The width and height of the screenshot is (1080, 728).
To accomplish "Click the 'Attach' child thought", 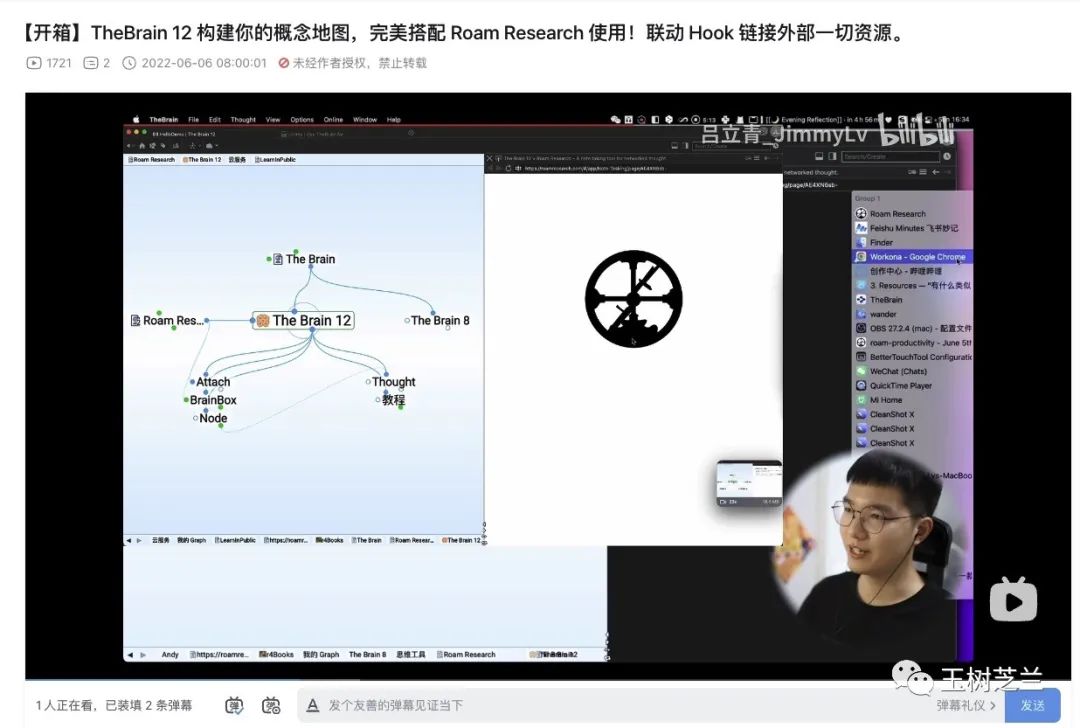I will tap(213, 382).
